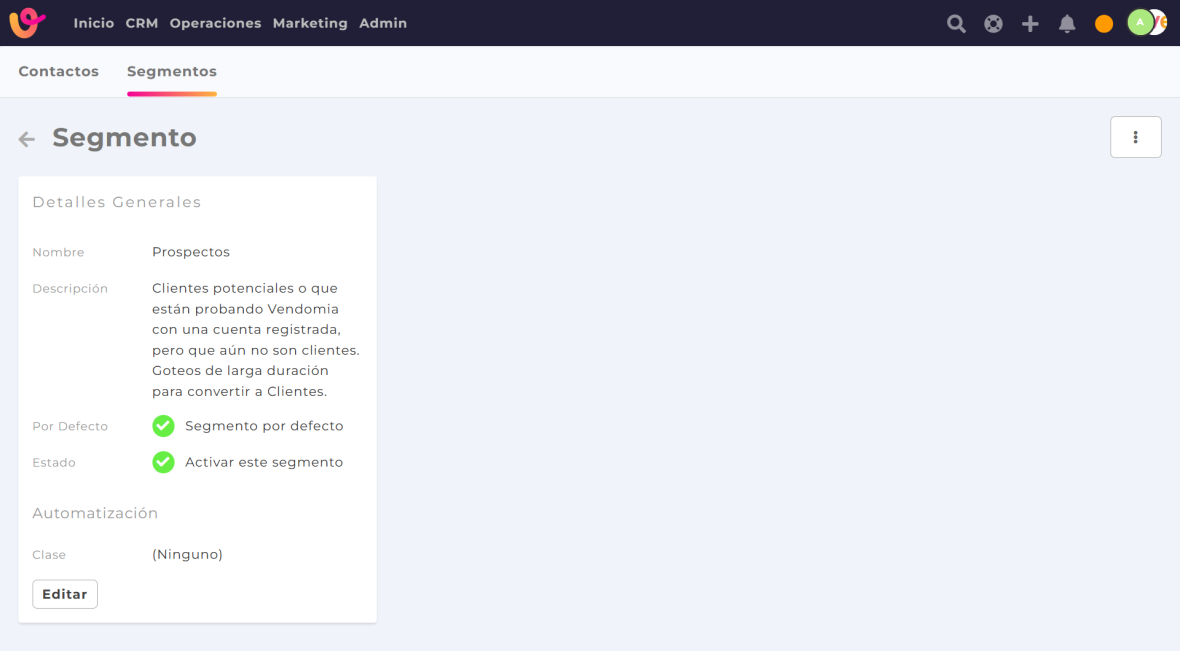Open help via the lifebuoy icon
The width and height of the screenshot is (1180, 651).
[x=993, y=24]
